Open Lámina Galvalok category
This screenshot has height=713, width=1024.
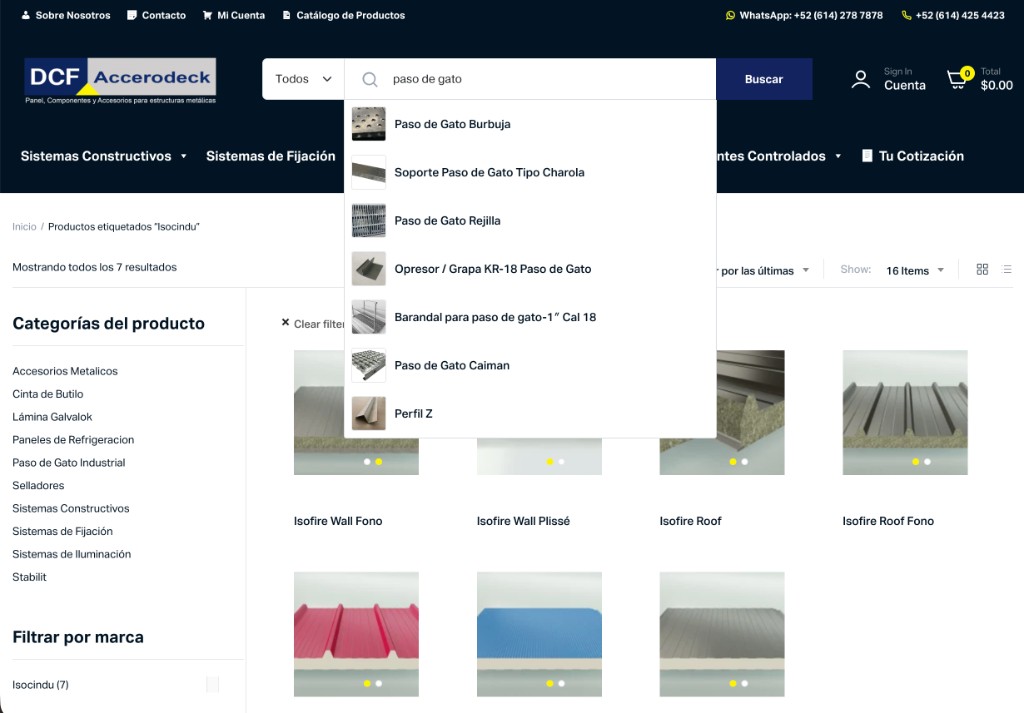coord(52,417)
